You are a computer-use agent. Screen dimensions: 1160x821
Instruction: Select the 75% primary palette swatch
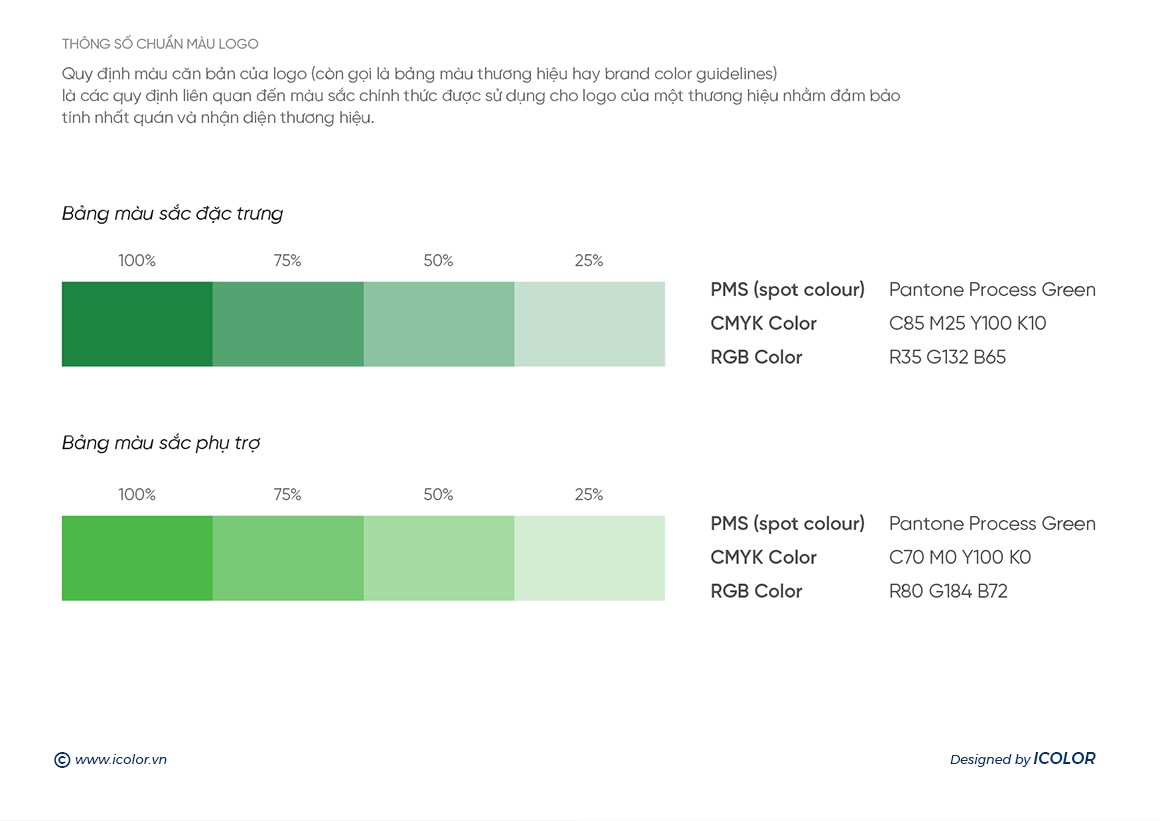(x=288, y=324)
